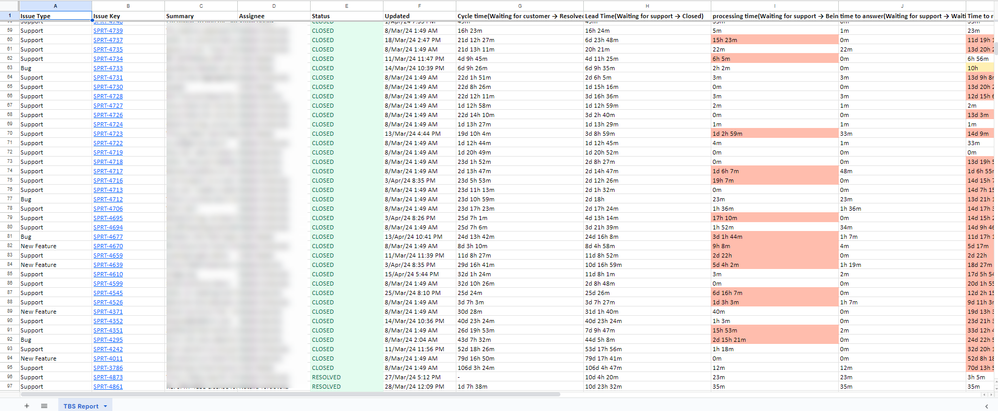Open the all sheets list icon
Image resolution: width=998 pixels, height=411 pixels.
[x=44, y=405]
